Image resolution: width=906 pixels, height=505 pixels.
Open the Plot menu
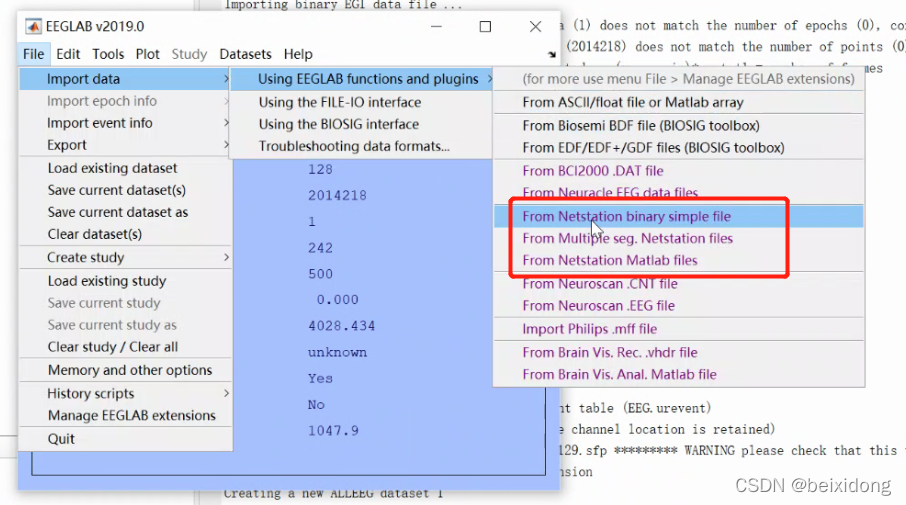[147, 54]
